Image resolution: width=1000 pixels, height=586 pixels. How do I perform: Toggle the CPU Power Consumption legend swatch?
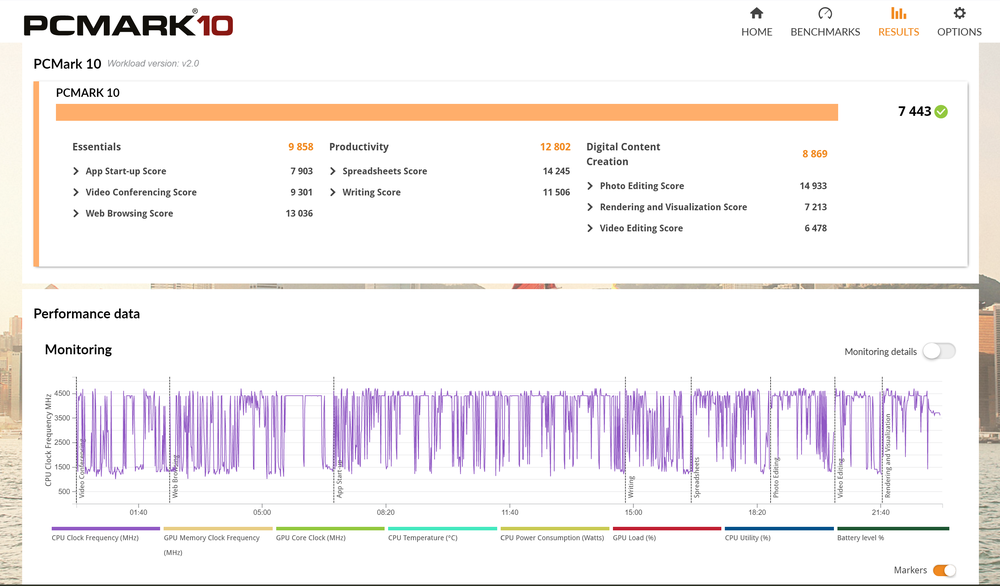point(555,529)
